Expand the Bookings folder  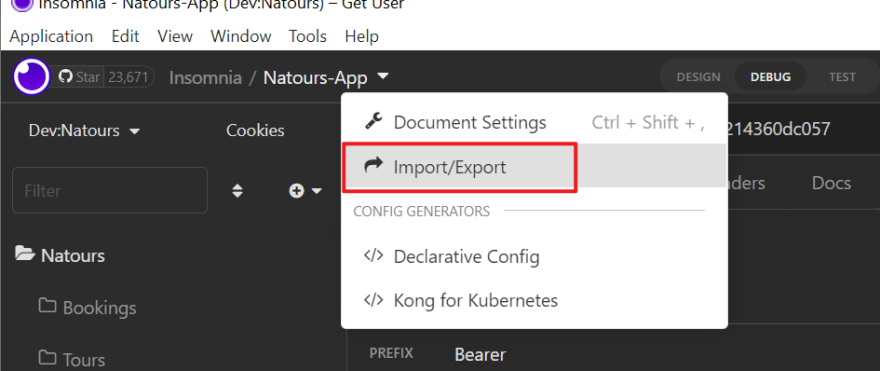(88, 307)
